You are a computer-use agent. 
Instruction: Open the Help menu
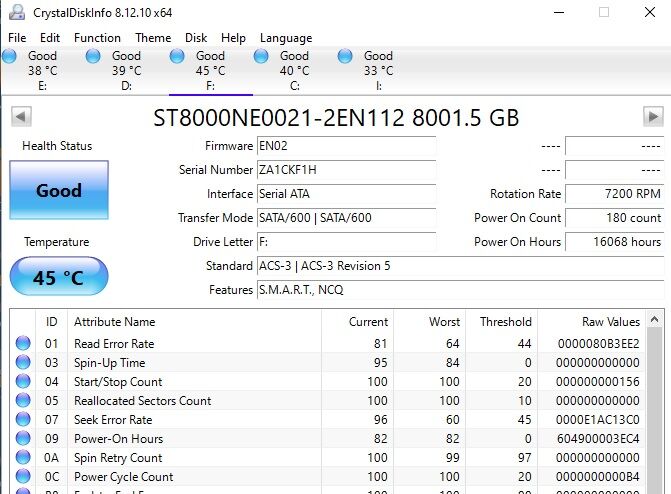coord(233,38)
